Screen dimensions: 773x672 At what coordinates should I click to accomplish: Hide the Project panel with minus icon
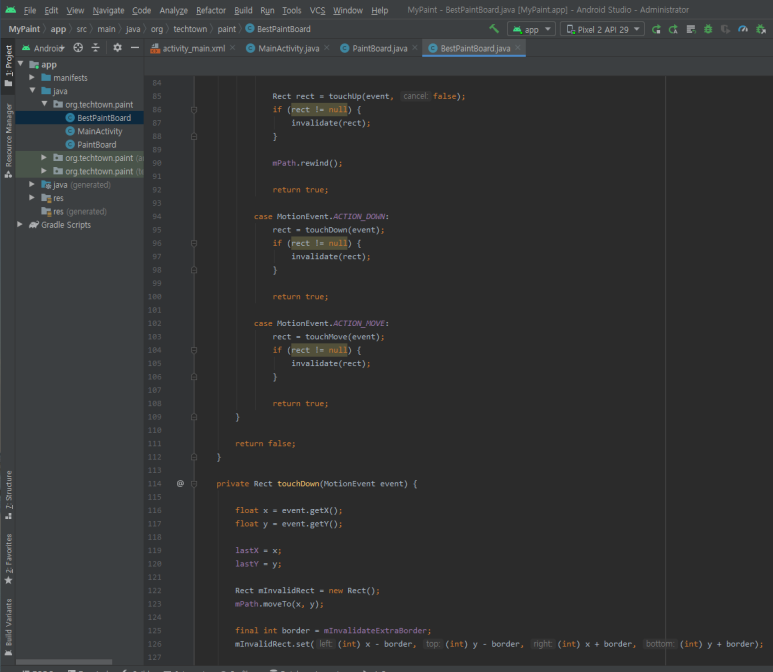point(135,47)
